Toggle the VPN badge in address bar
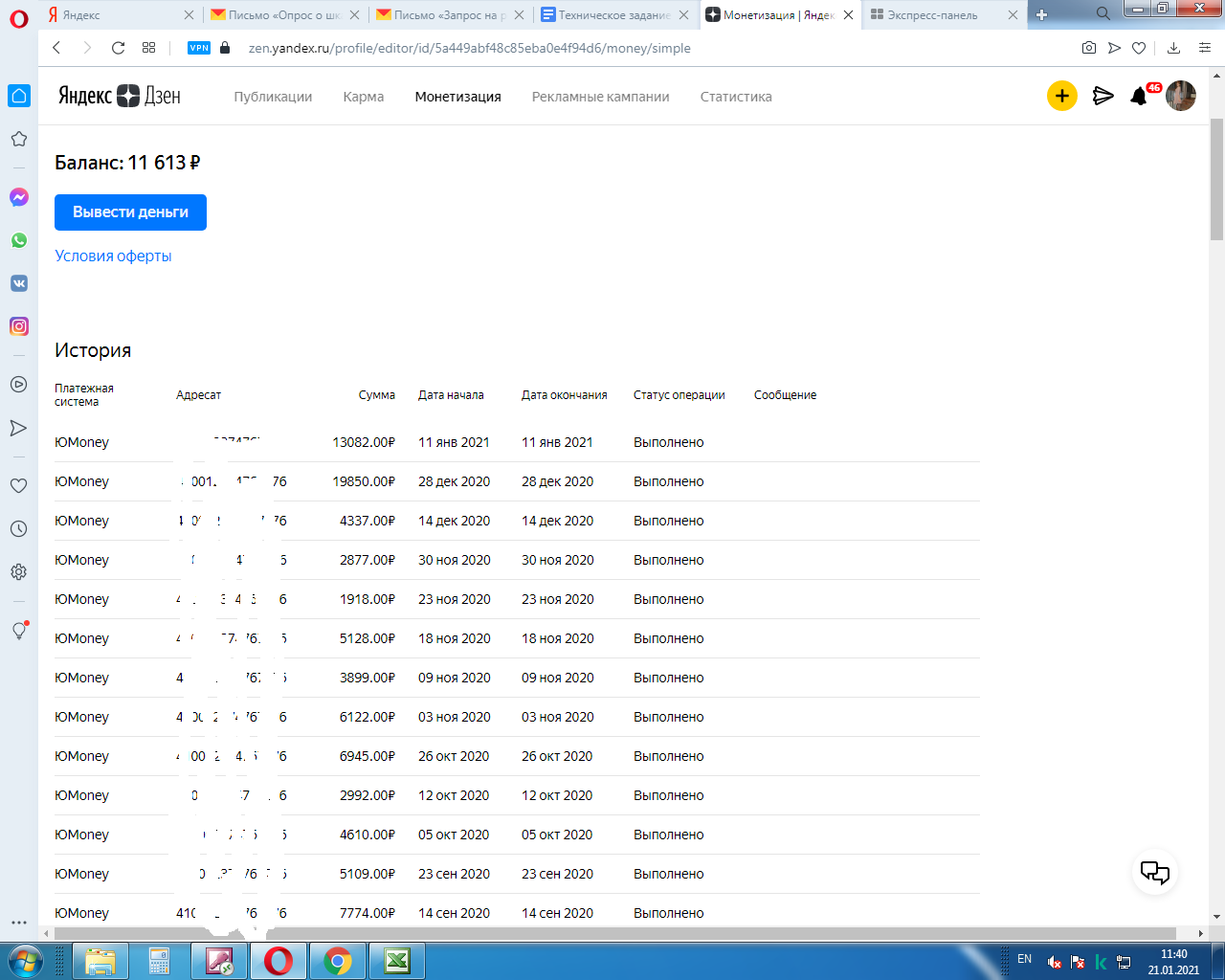 pyautogui.click(x=199, y=48)
